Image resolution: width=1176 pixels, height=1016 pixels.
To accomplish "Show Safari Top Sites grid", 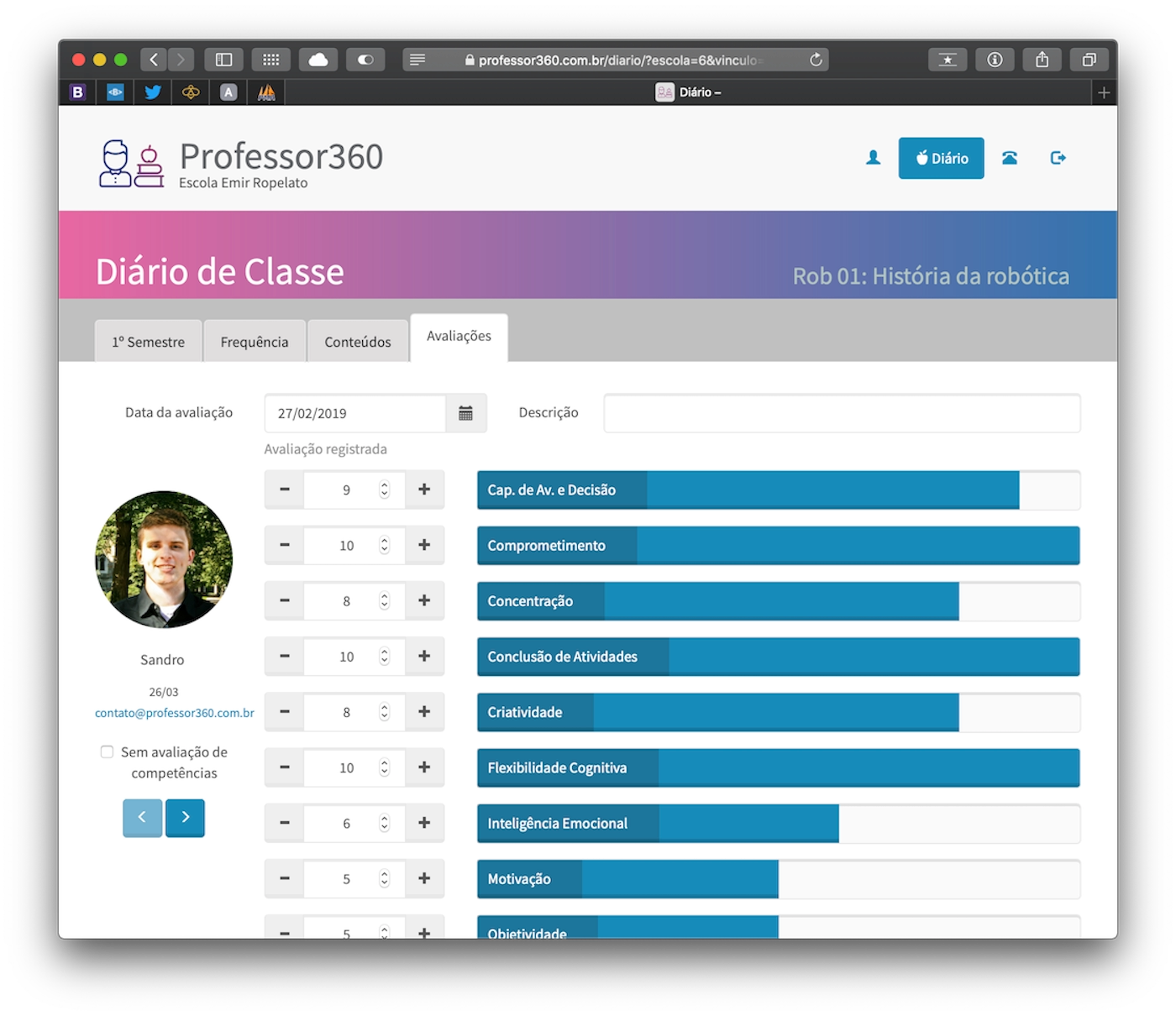I will 270,60.
